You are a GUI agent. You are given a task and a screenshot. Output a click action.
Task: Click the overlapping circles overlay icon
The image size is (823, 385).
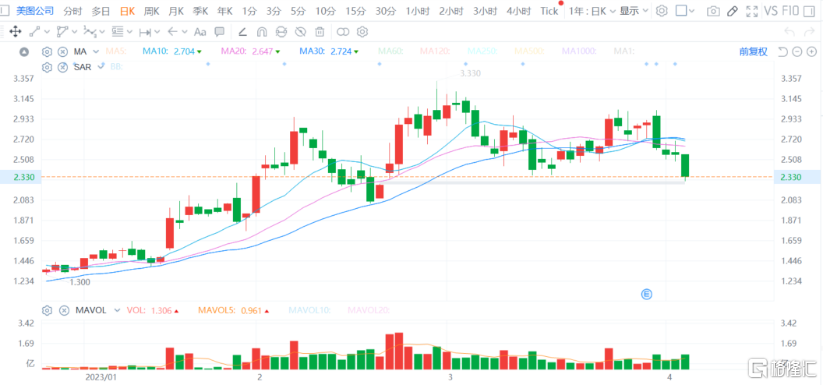[x=343, y=32]
